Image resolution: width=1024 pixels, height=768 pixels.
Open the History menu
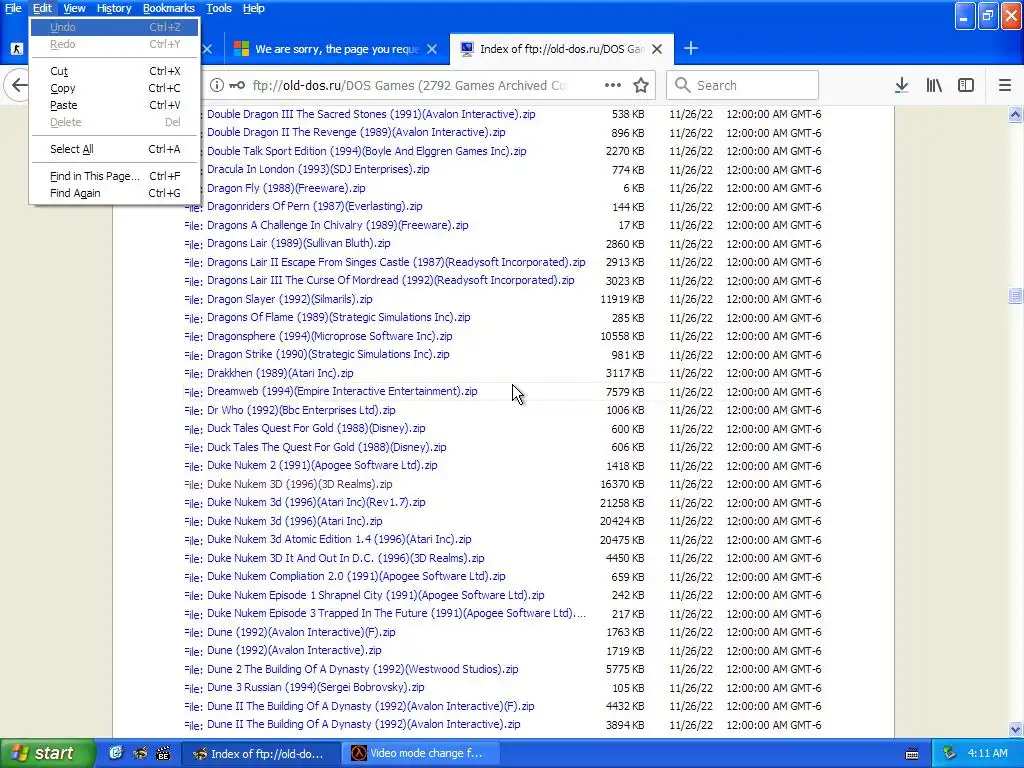[114, 8]
